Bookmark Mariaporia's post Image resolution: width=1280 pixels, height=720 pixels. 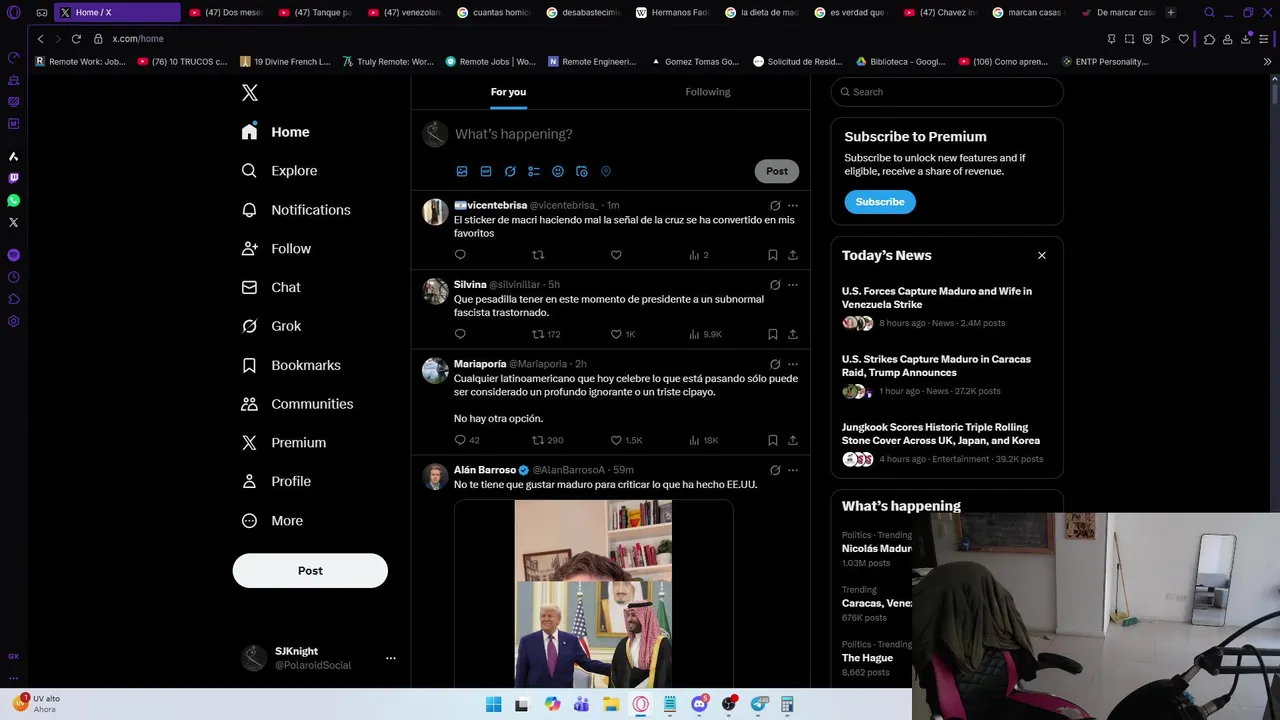[773, 440]
